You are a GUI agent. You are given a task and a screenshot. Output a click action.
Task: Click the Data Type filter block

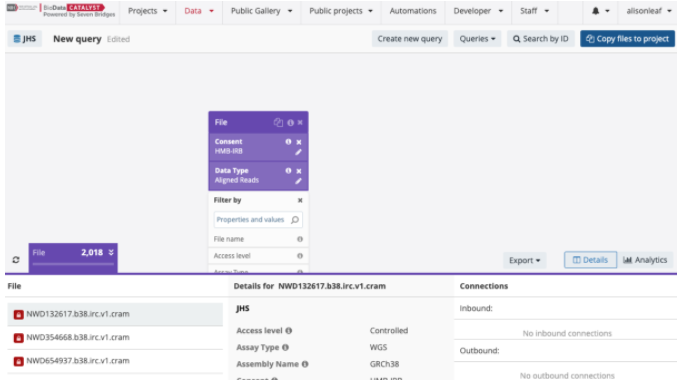tap(258, 176)
